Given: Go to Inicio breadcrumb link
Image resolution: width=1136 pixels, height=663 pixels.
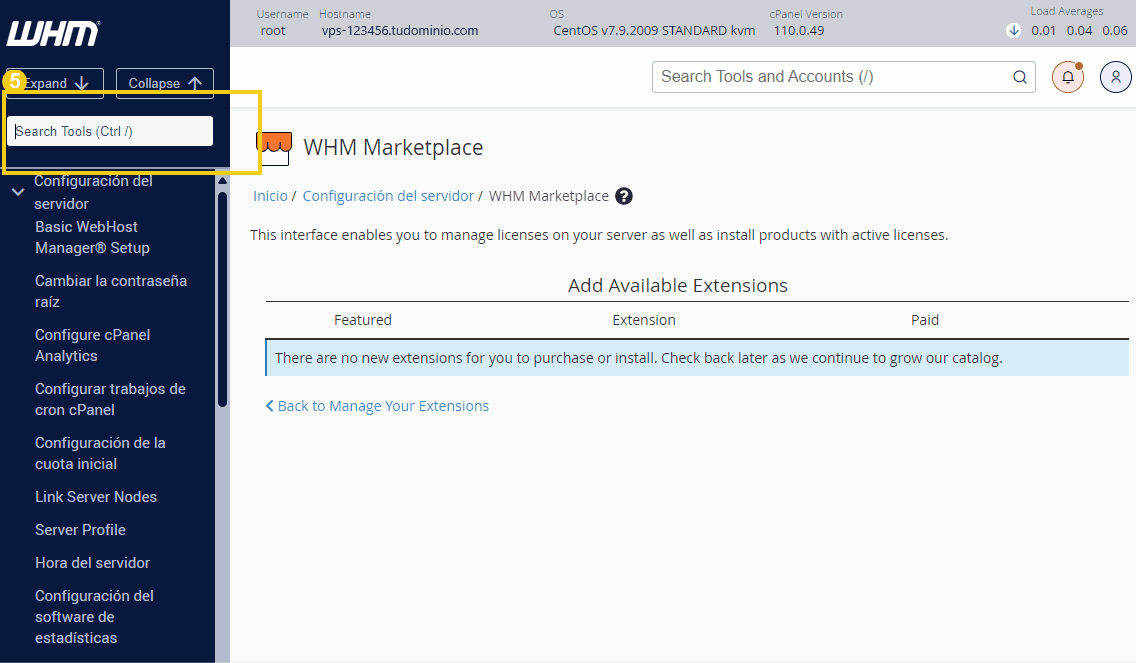Looking at the screenshot, I should click(x=270, y=196).
